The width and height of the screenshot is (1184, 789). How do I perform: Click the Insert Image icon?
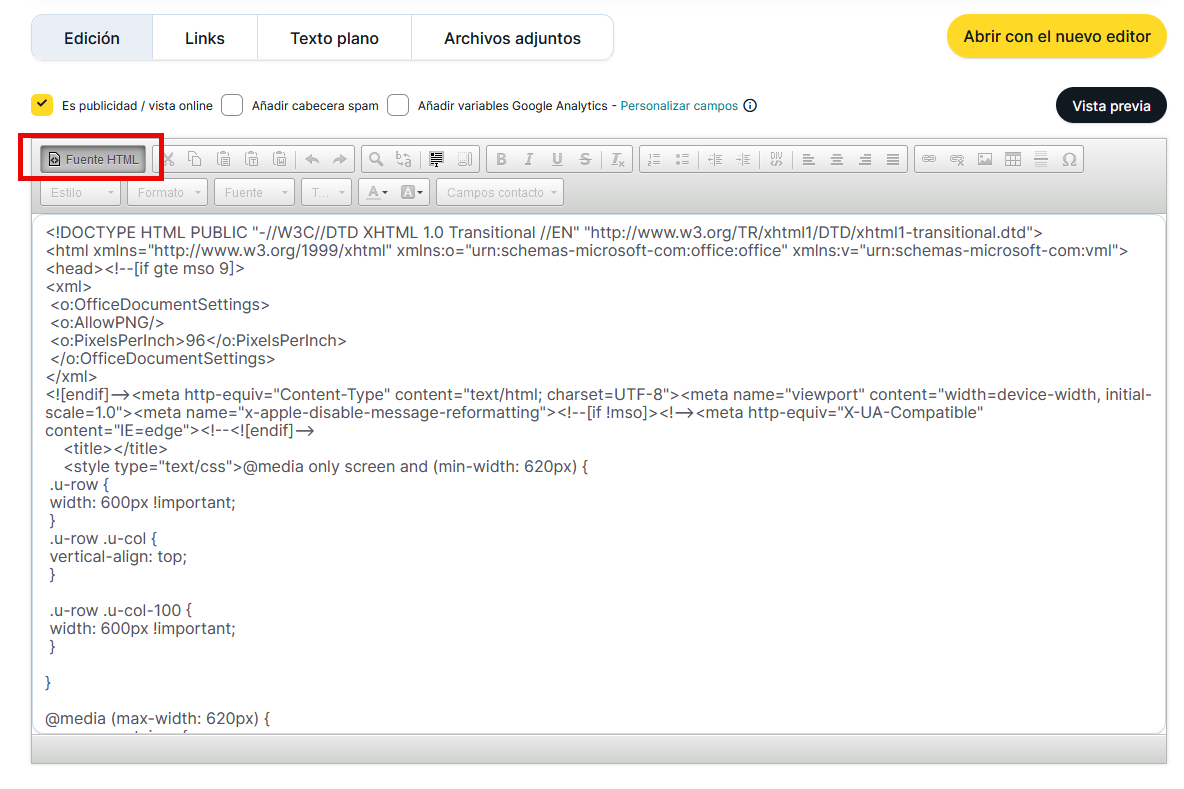pyautogui.click(x=985, y=159)
